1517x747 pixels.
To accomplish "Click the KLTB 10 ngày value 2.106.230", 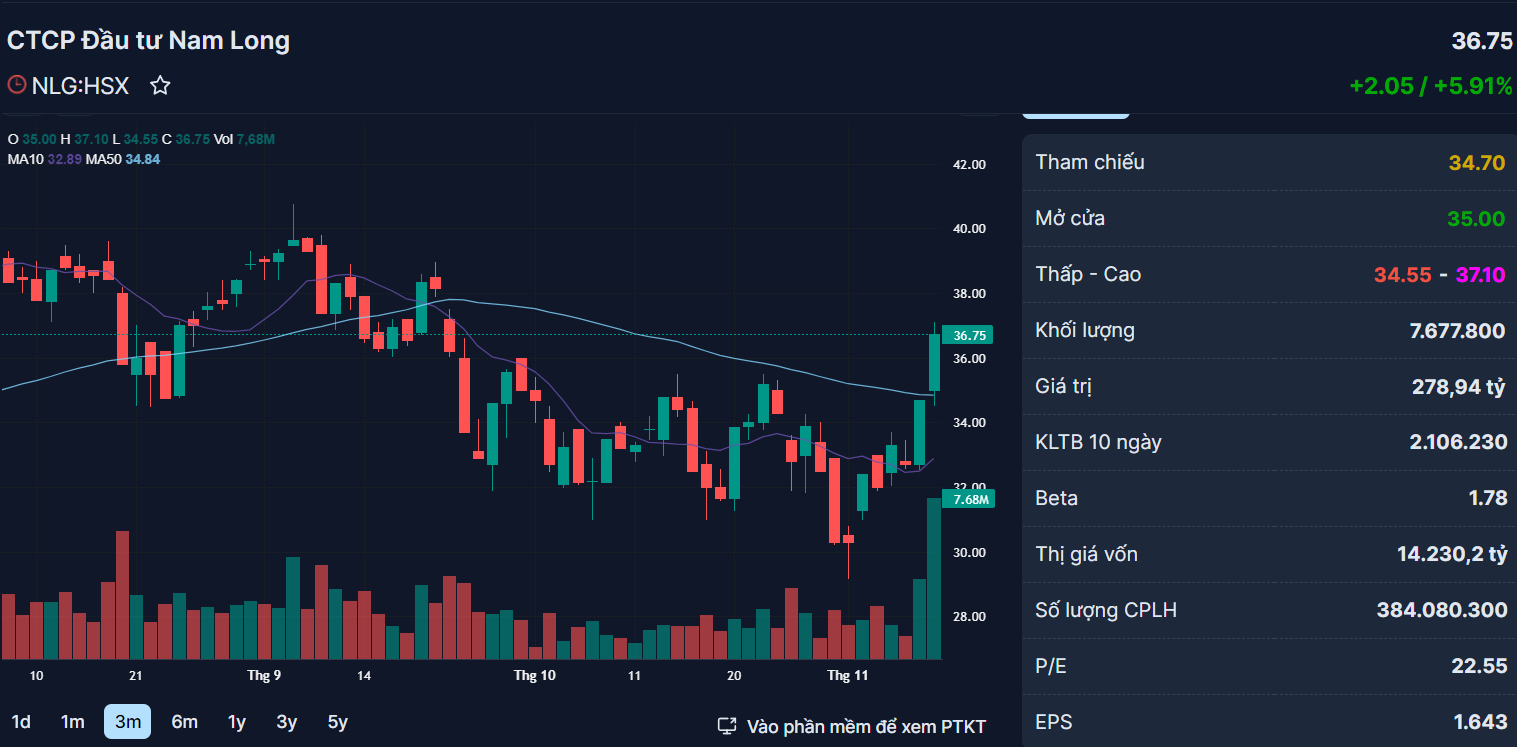I will point(1457,443).
